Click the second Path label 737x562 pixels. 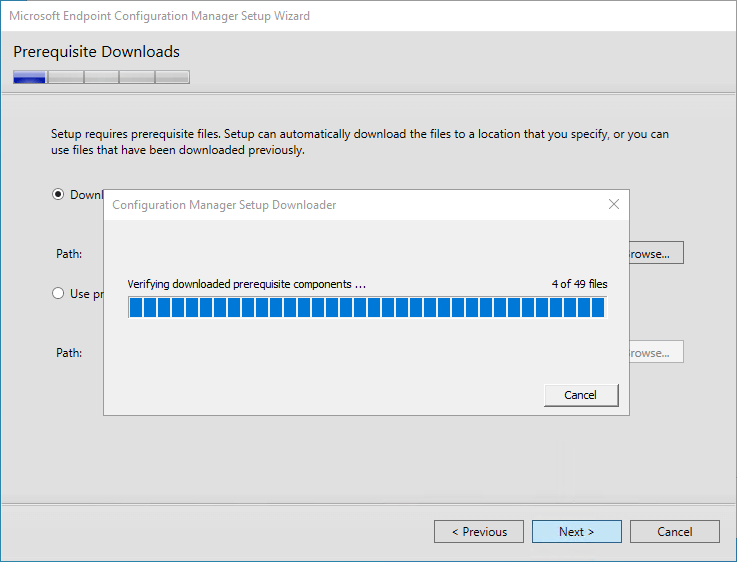pos(69,353)
